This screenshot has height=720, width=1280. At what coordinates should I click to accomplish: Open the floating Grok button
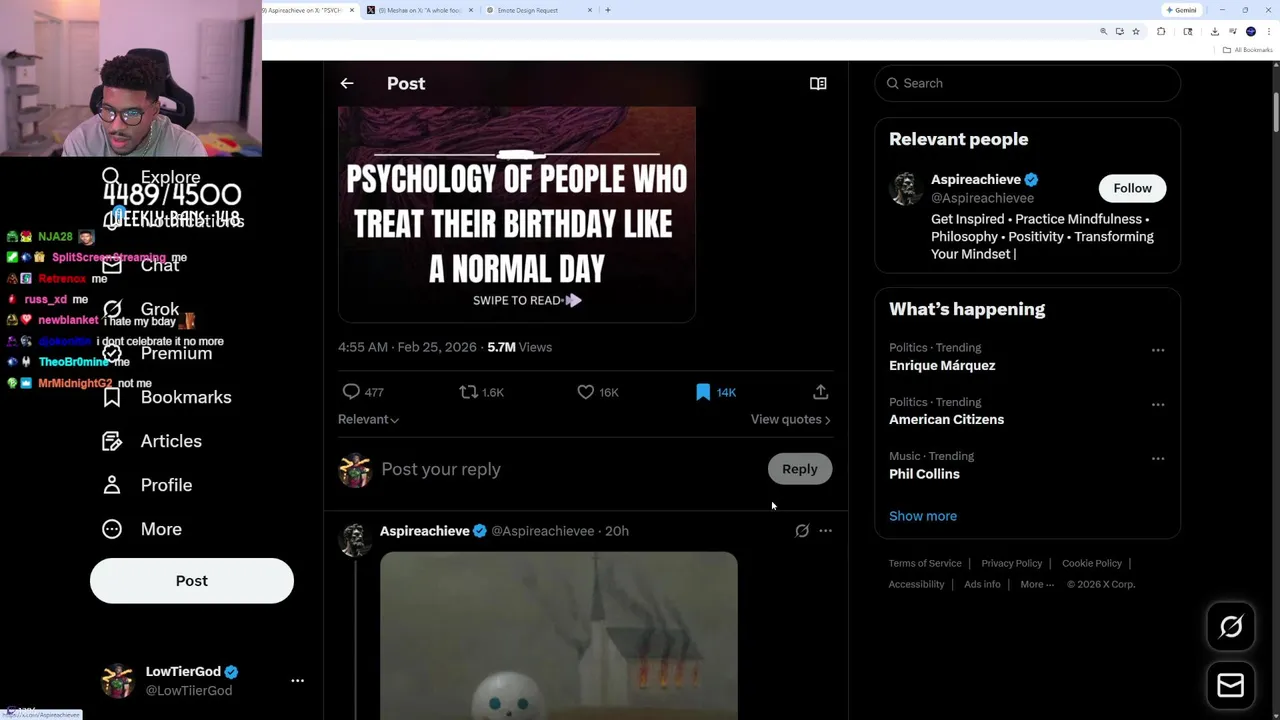pos(1231,627)
